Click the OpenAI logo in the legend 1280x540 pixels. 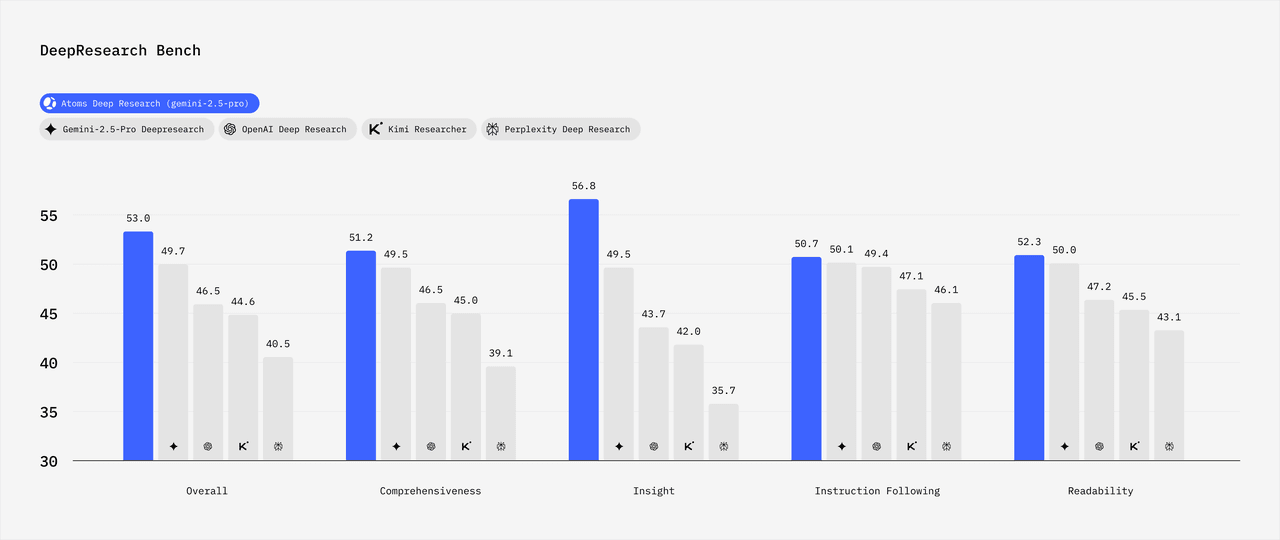point(230,129)
